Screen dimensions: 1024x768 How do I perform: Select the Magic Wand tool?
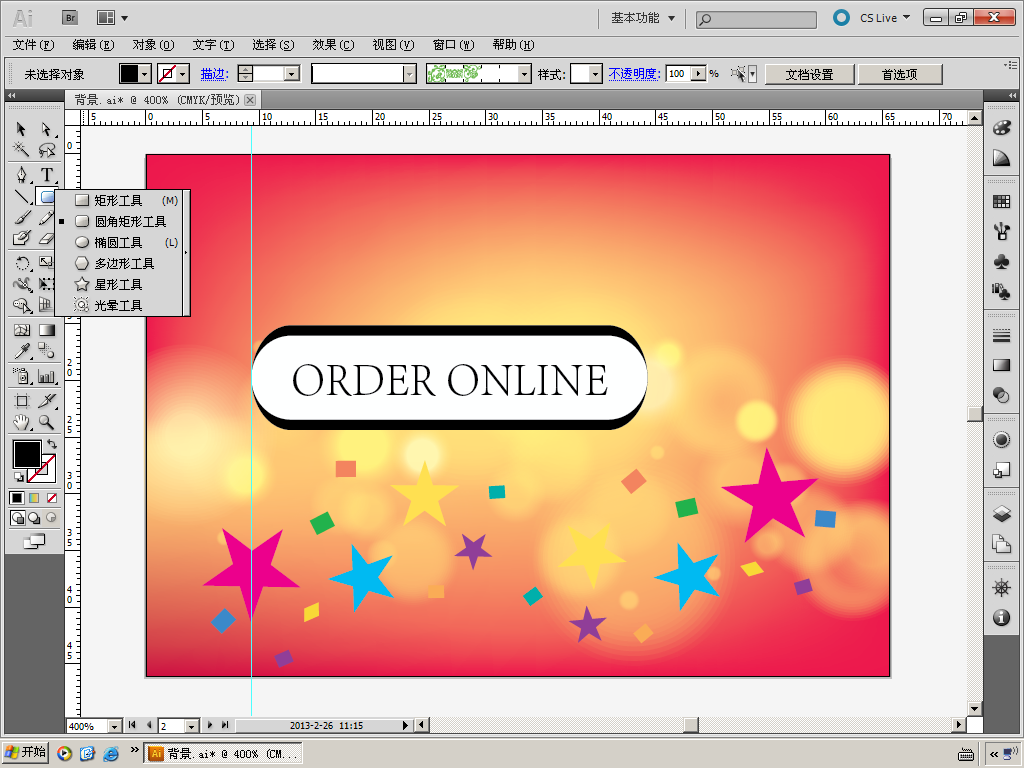21,150
